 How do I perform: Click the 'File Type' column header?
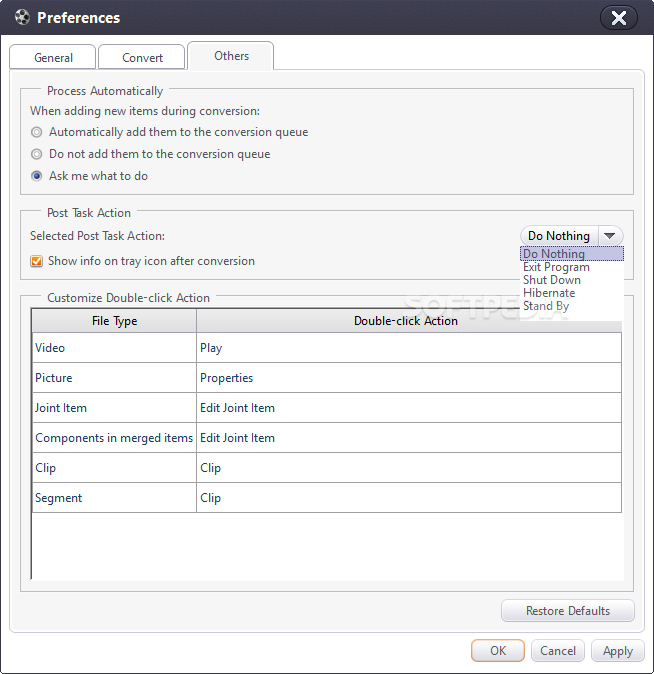(114, 321)
